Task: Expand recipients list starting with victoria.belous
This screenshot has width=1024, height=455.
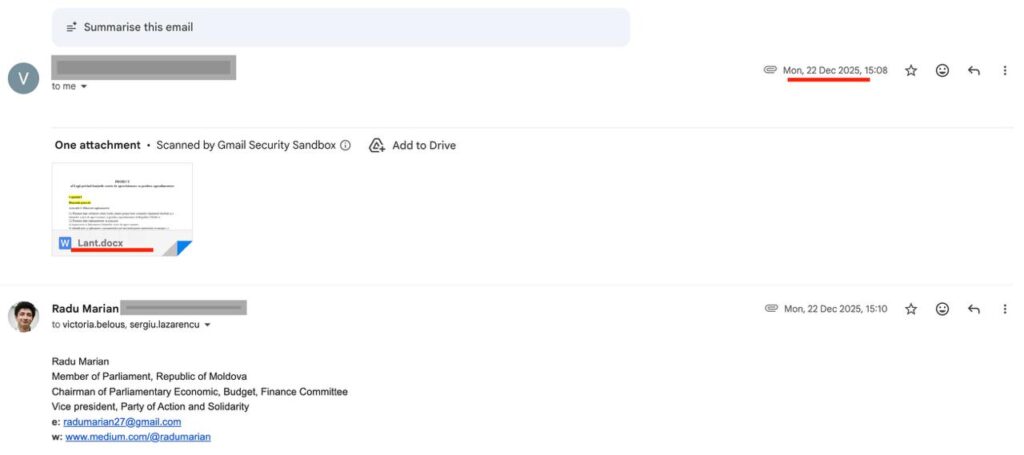Action: point(206,325)
